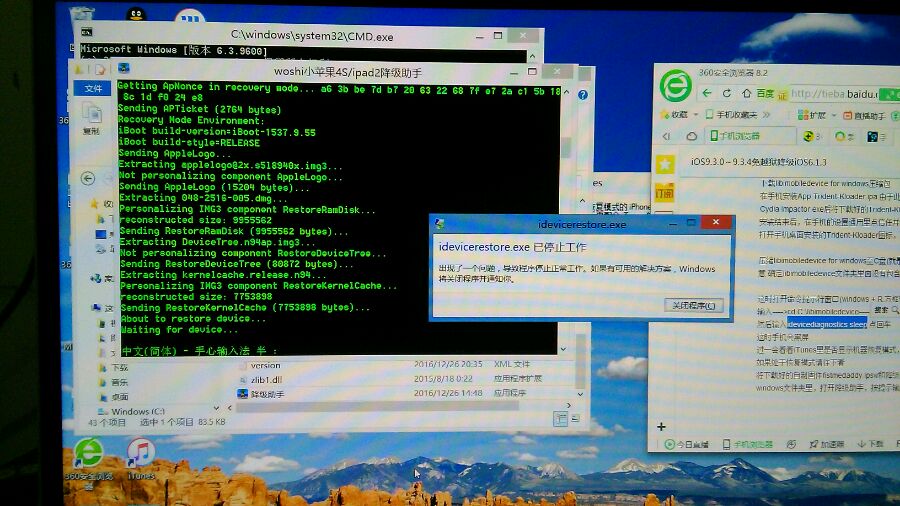Switch to the tab with the yellow-green round icon
This screenshot has width=900, height=506.
[x=809, y=136]
